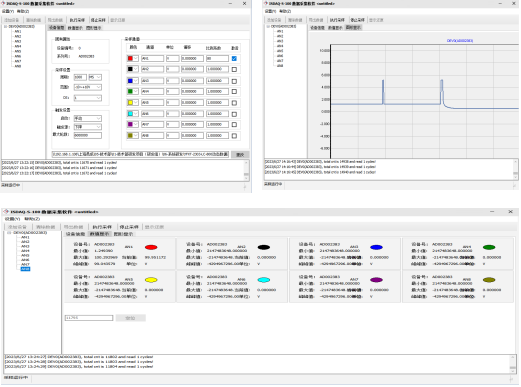Click the purple AN7 indicator ellipse in the data display

click(376, 280)
